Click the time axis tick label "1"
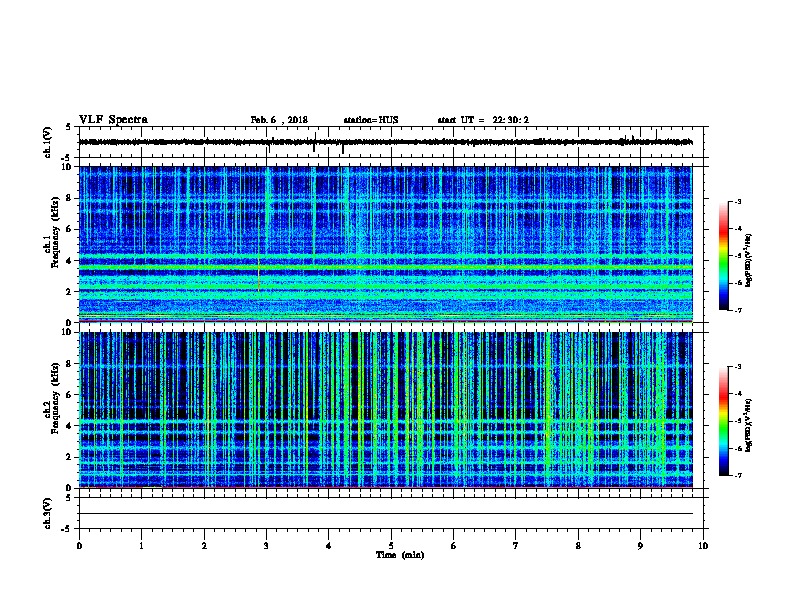Viewport: 792px width, 612px height. (141, 546)
